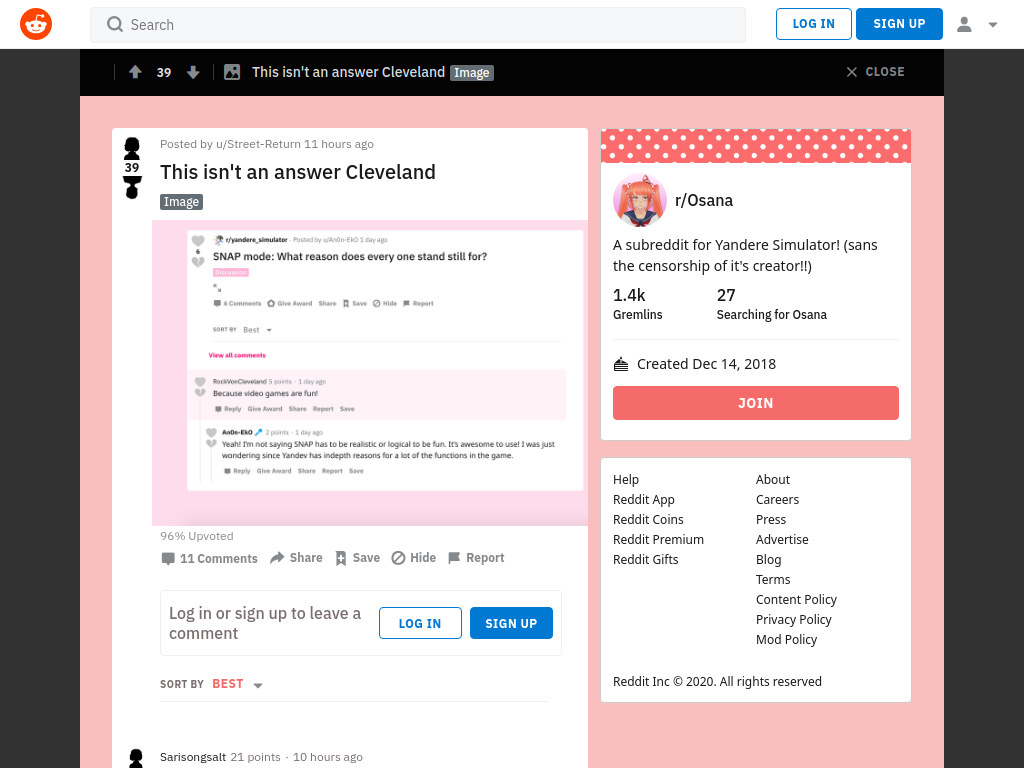1024x768 pixels.
Task: Open the Reddit Coins footer link
Action: [x=648, y=519]
